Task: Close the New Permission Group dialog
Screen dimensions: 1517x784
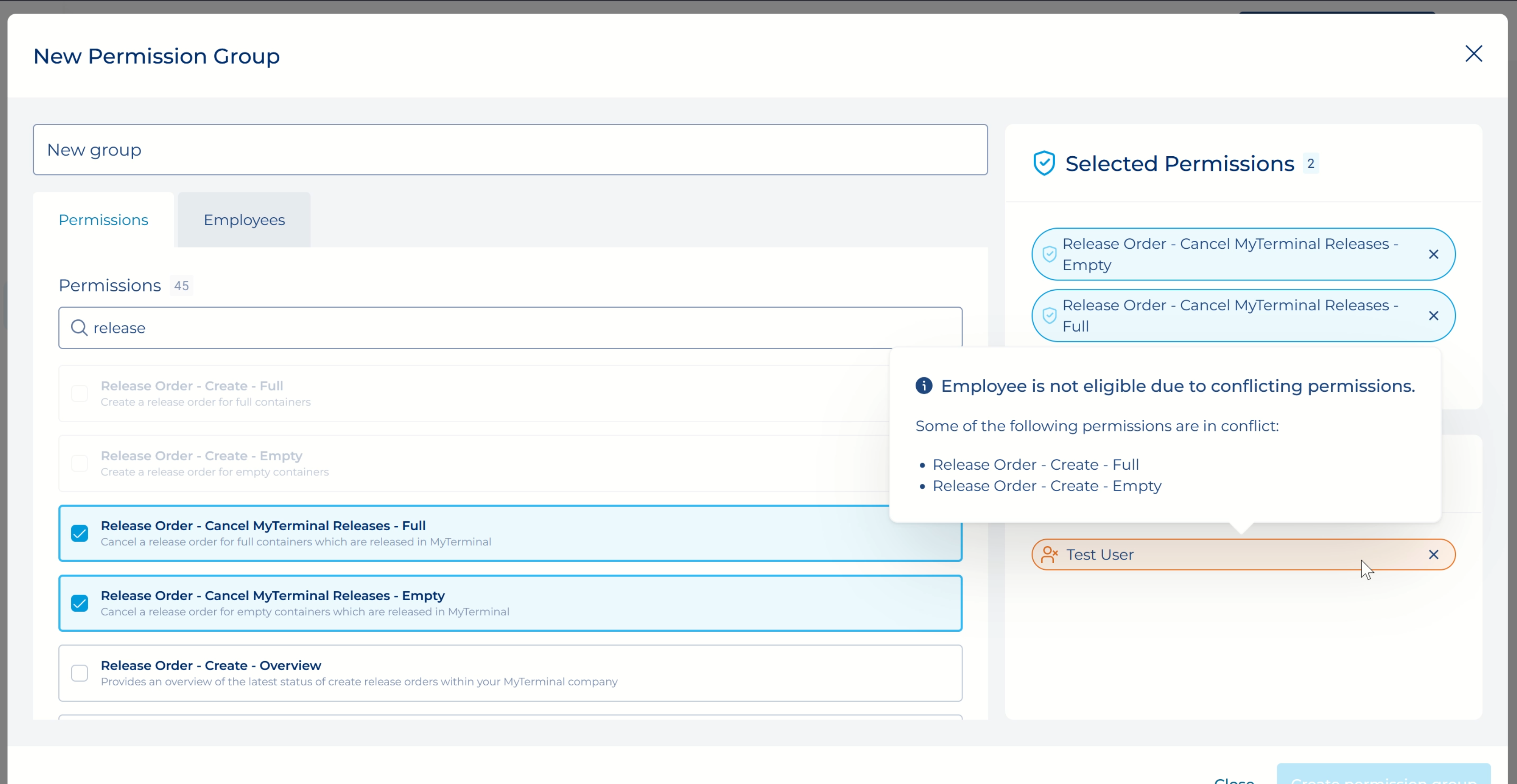Action: click(x=1473, y=53)
